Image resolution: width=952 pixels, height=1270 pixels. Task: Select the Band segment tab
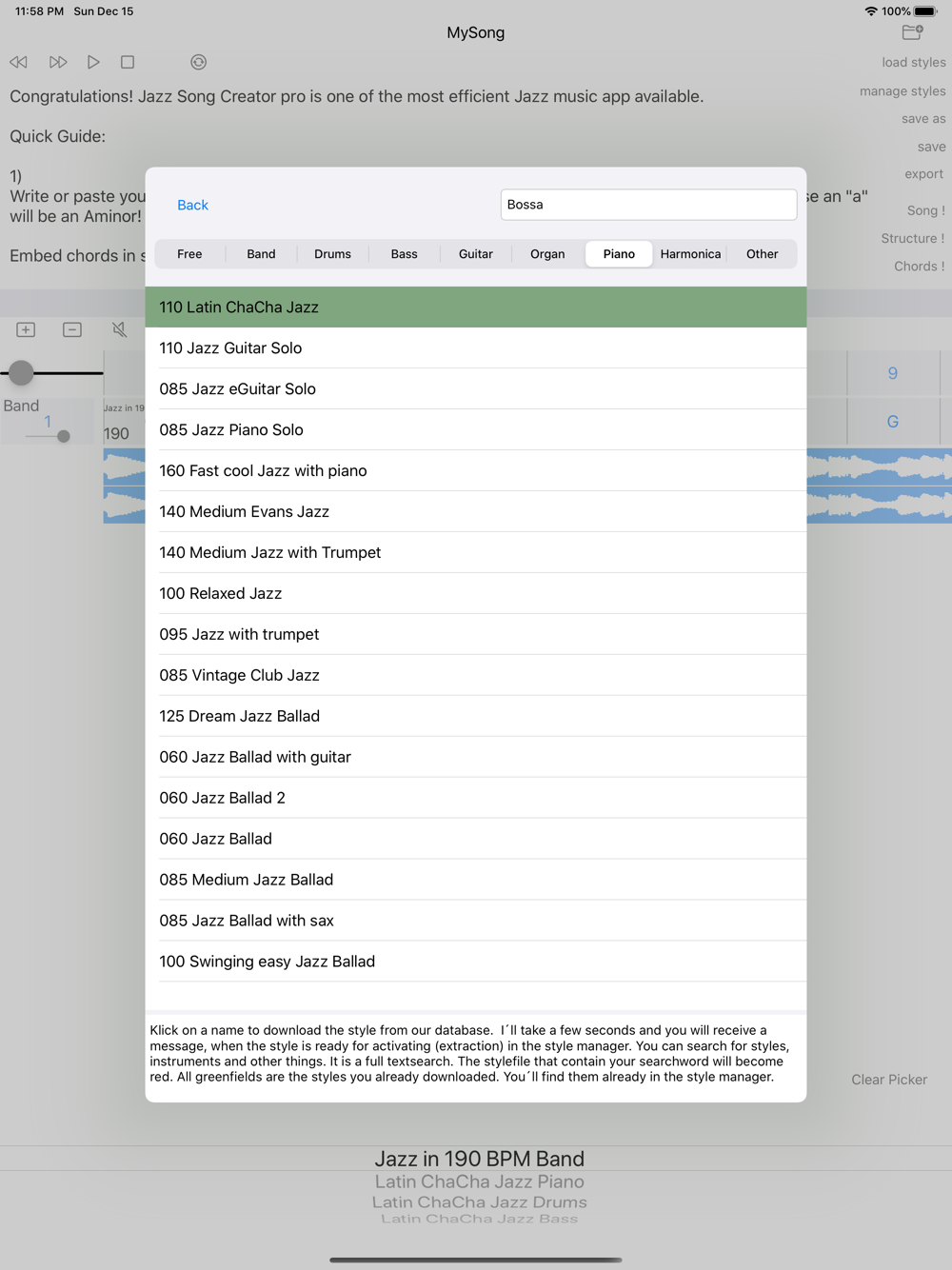(261, 254)
